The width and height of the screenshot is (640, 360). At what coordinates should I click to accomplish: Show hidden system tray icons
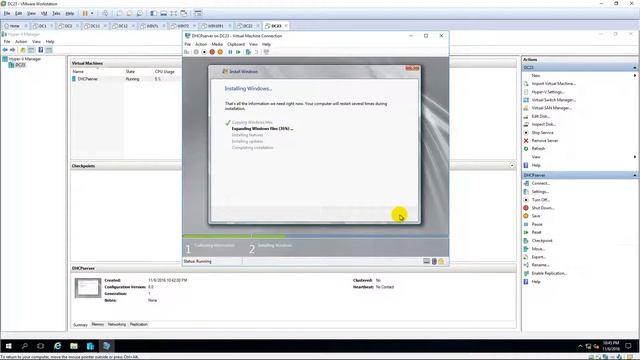pos(580,346)
